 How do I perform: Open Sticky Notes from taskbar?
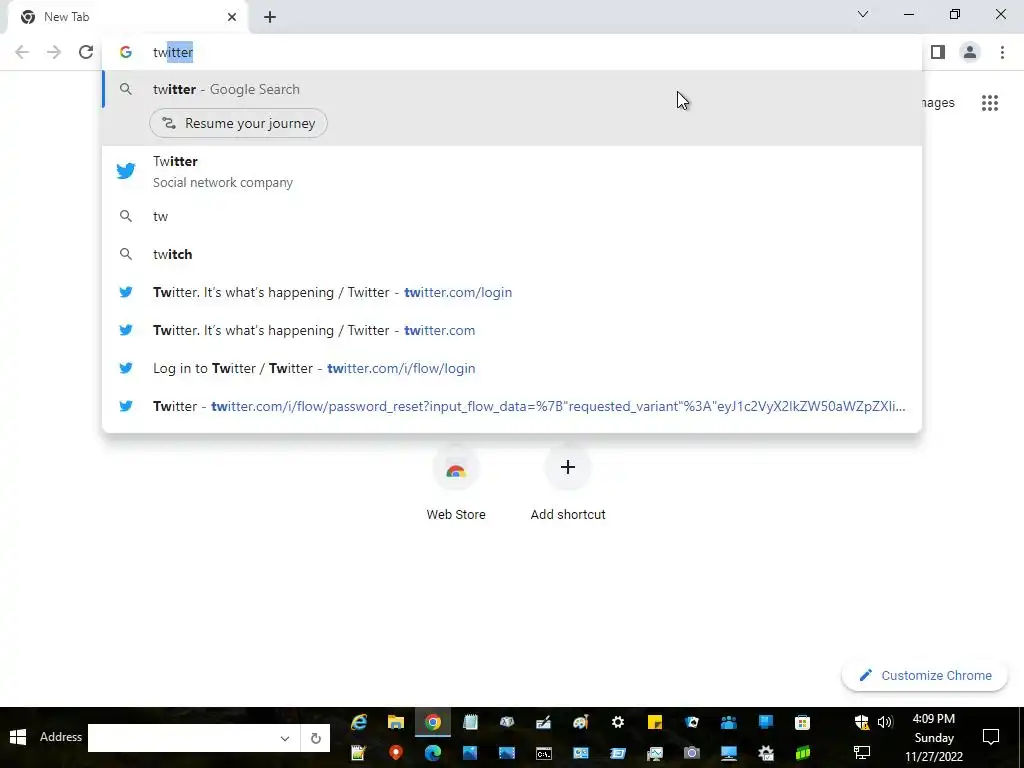point(654,722)
